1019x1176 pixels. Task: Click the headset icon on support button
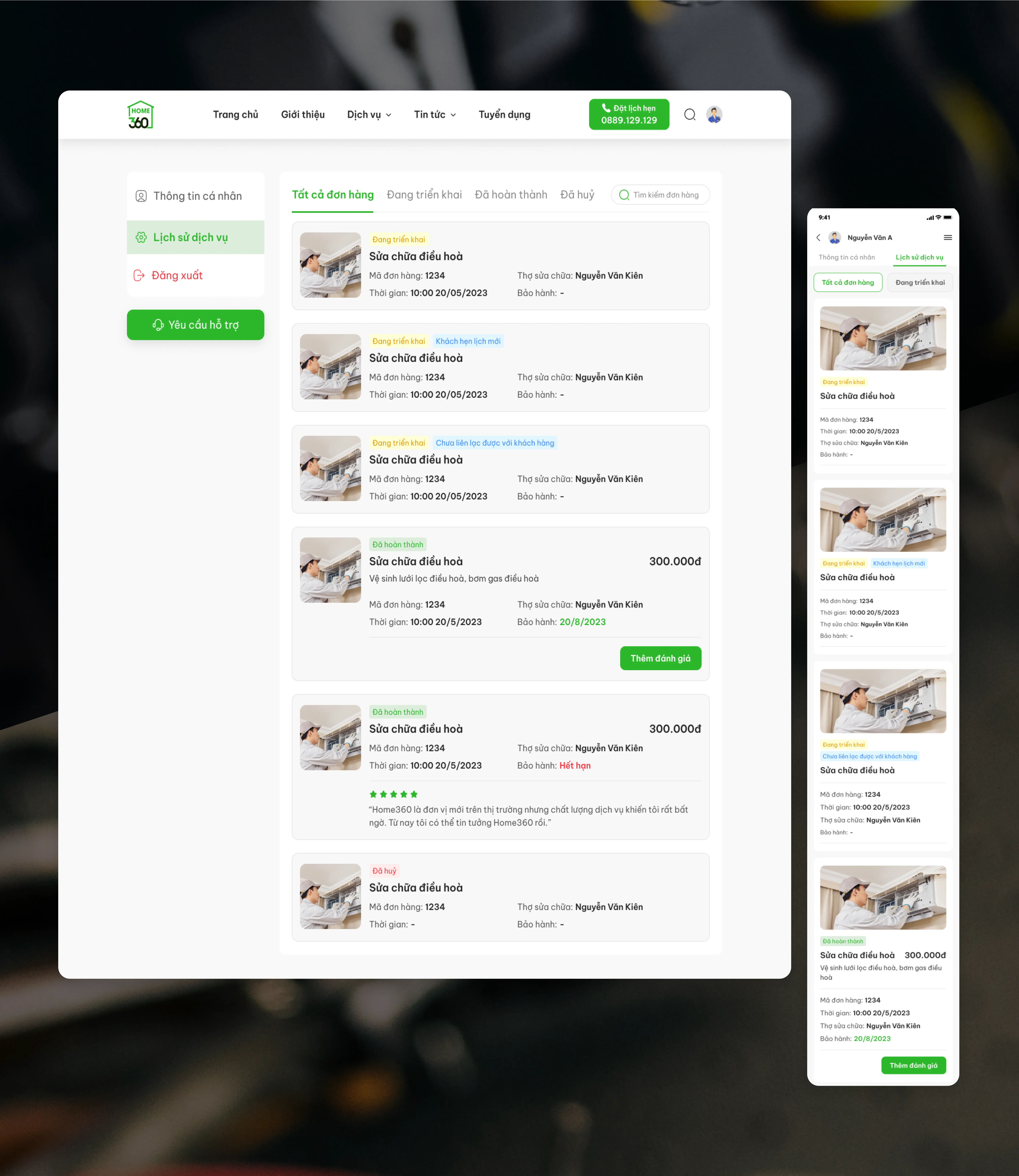[x=158, y=325]
